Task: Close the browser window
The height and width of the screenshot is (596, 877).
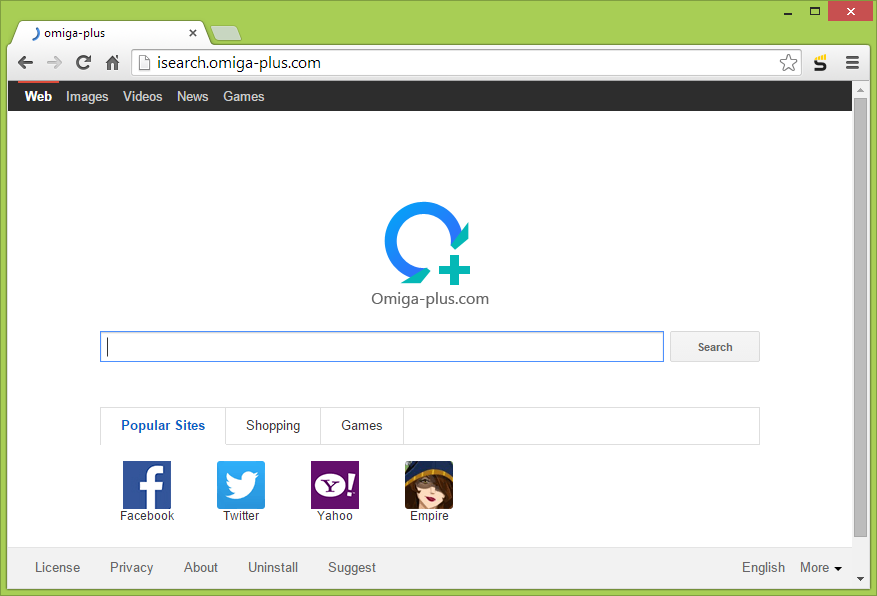Action: 850,11
